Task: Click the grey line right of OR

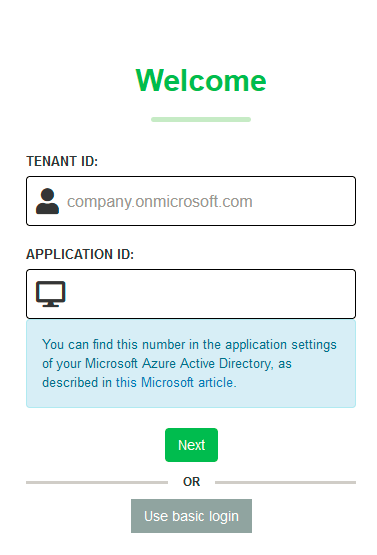Action: click(285, 482)
